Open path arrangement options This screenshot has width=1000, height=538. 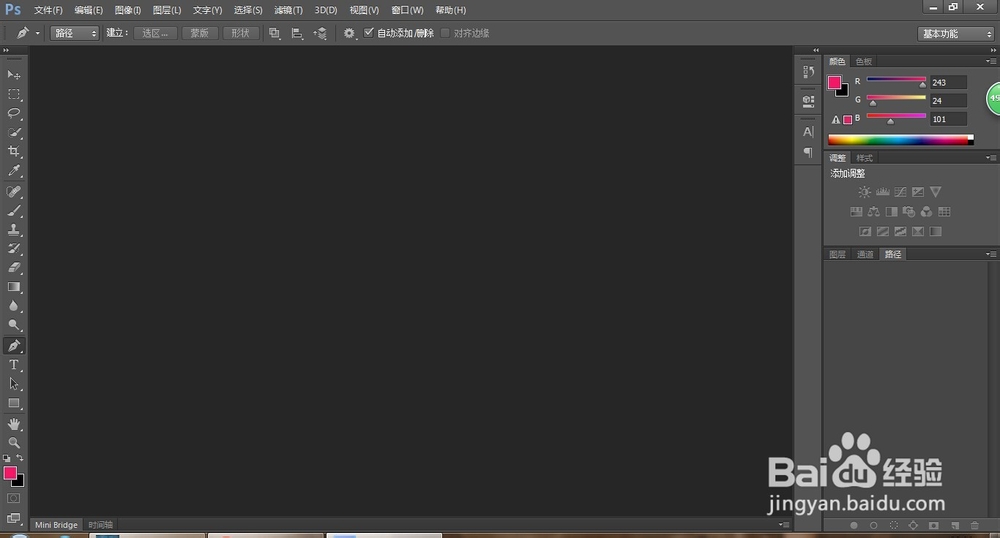[320, 33]
